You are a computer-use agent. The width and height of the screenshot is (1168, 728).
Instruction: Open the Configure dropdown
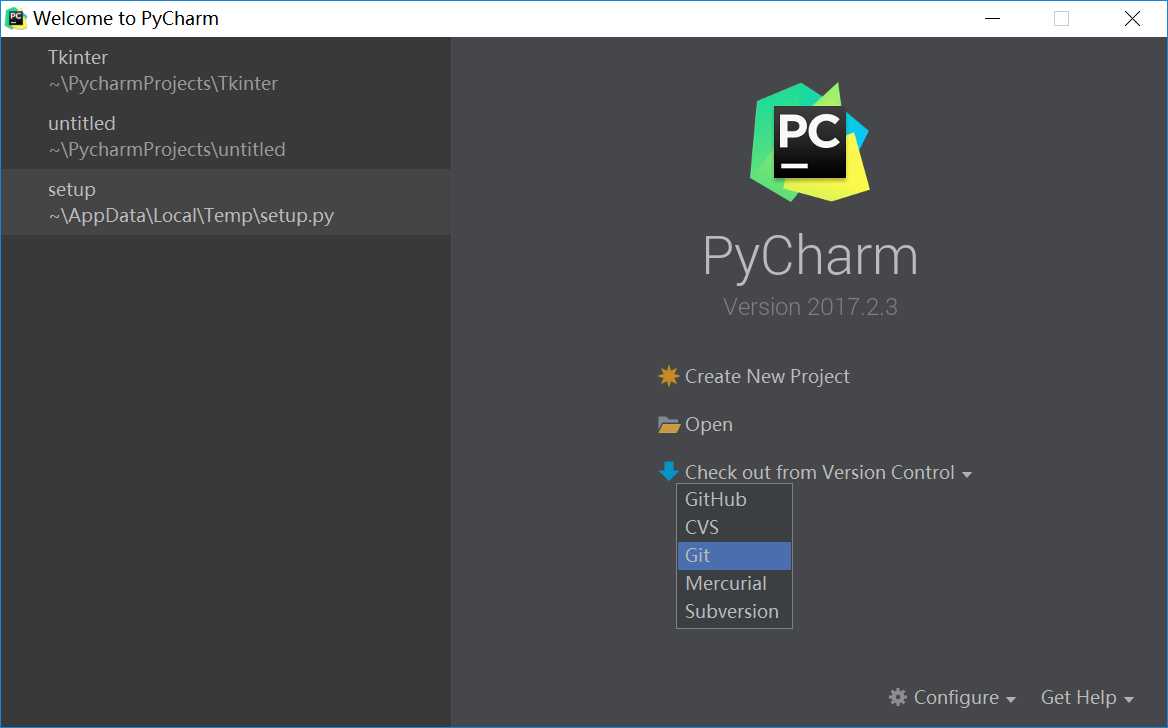[x=956, y=697]
